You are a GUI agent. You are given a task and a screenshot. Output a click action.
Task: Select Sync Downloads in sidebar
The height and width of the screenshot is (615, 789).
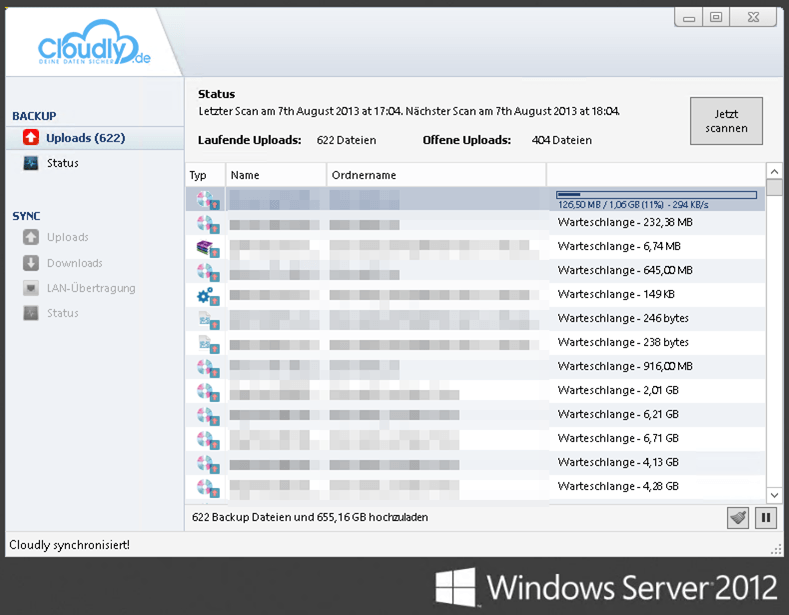(x=74, y=263)
